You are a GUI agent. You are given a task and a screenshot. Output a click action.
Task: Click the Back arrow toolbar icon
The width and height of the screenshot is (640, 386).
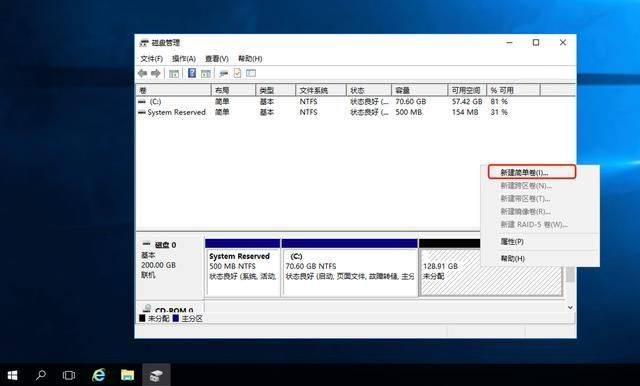tap(142, 73)
